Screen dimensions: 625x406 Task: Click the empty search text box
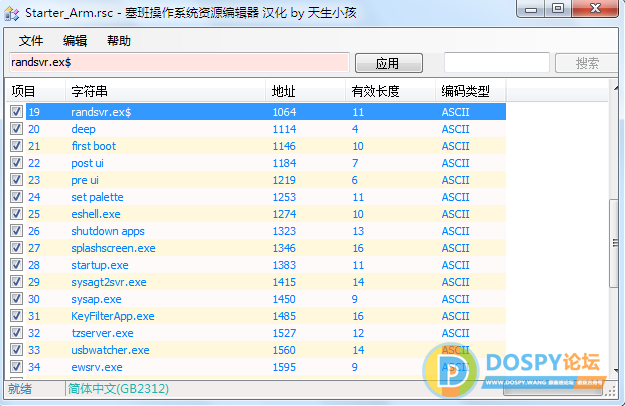click(x=496, y=63)
